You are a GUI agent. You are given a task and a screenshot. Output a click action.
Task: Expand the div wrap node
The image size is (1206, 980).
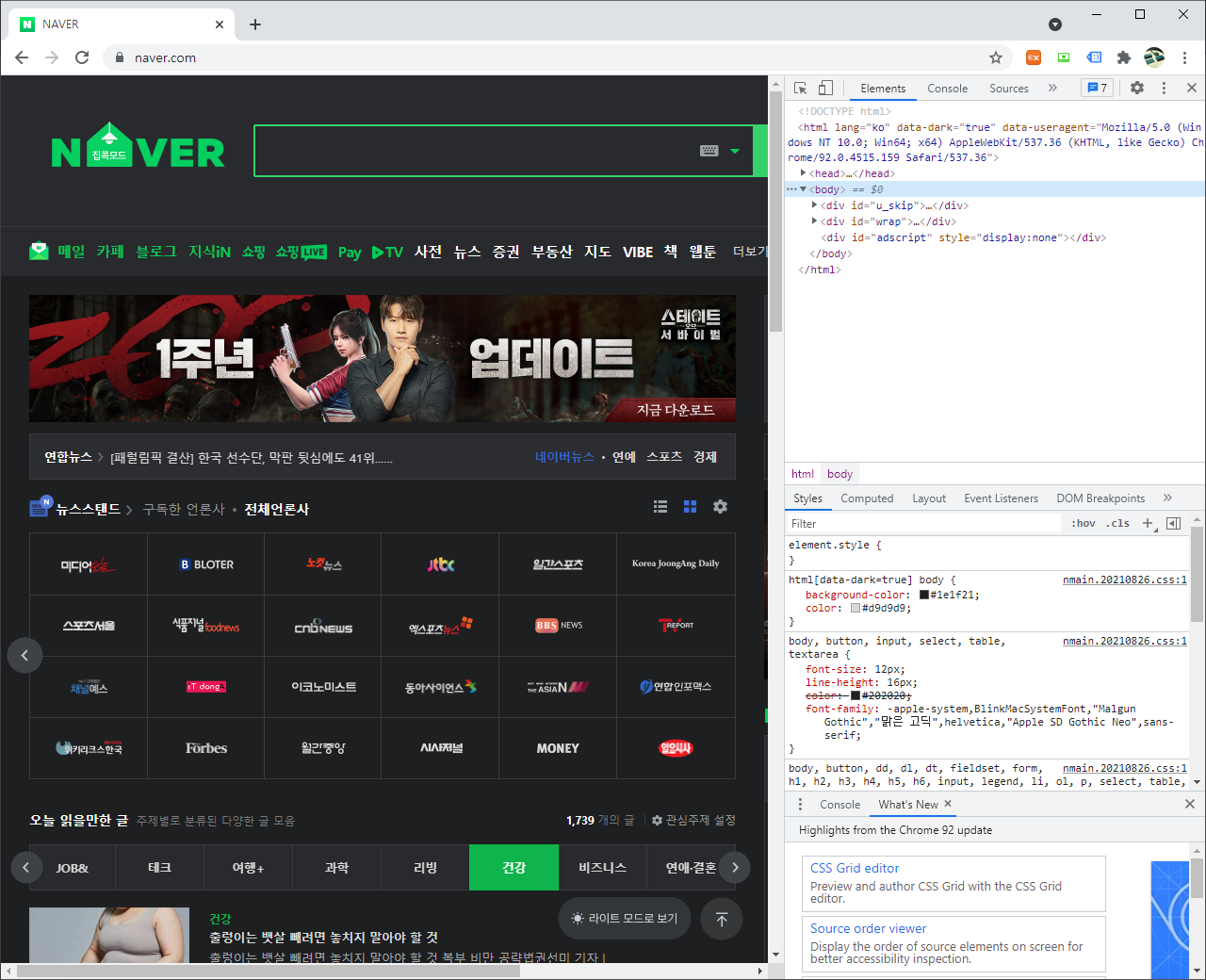tap(814, 221)
